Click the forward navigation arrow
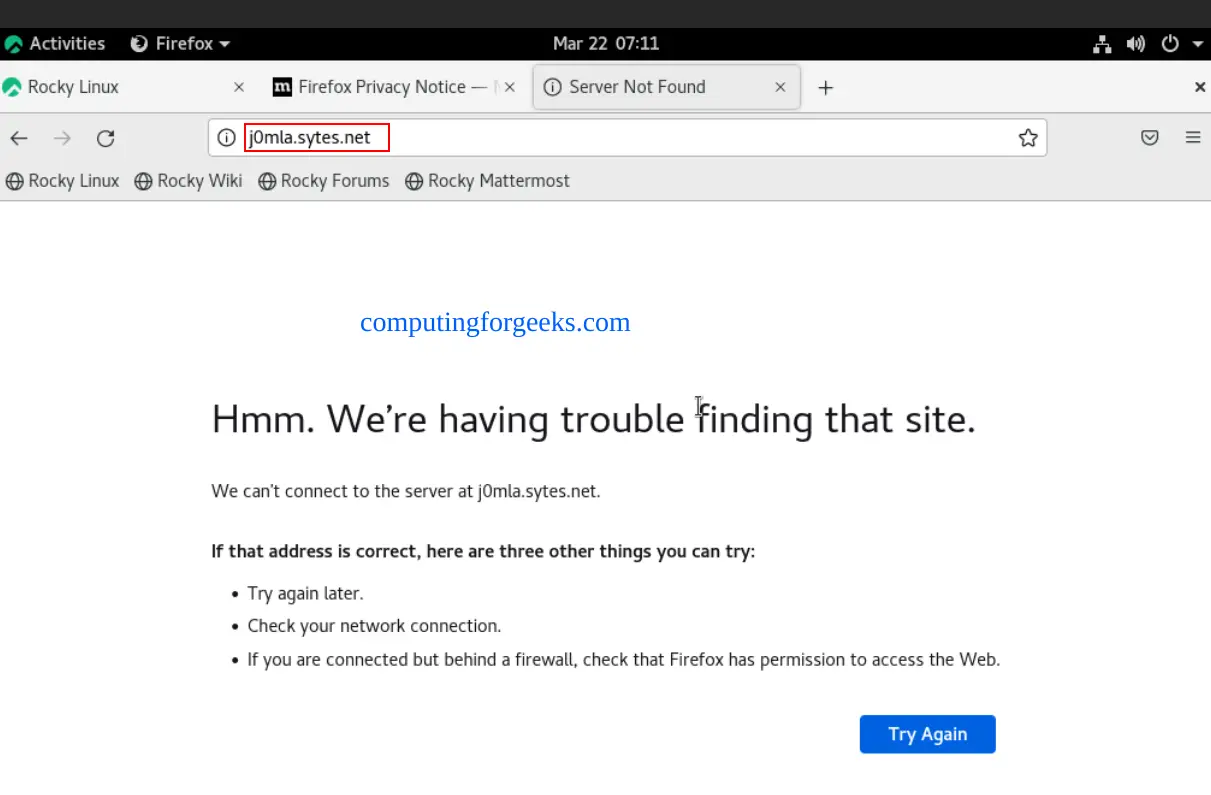Screen dimensions: 1211x795 (62, 138)
